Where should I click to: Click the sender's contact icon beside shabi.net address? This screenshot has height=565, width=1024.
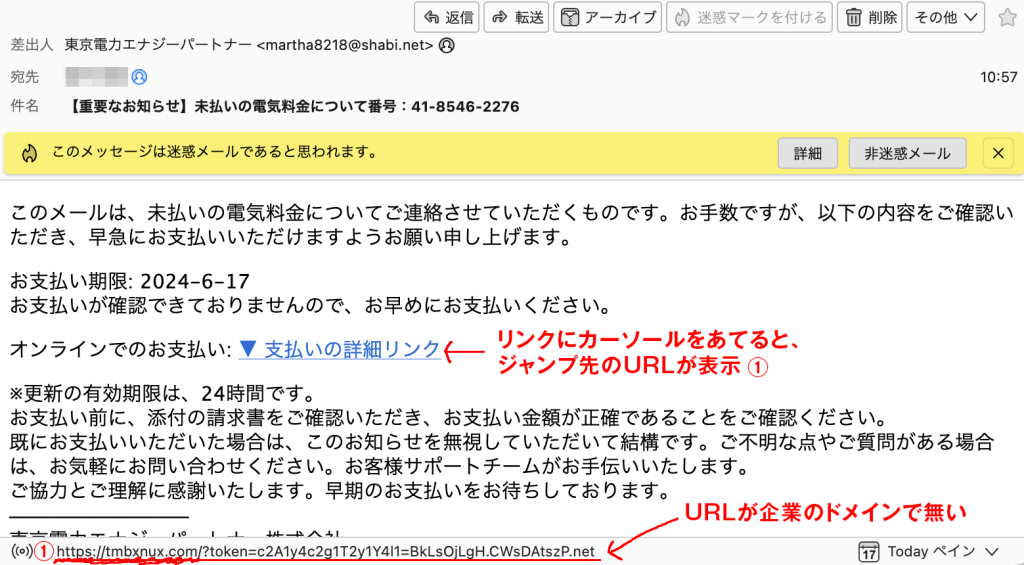(447, 45)
